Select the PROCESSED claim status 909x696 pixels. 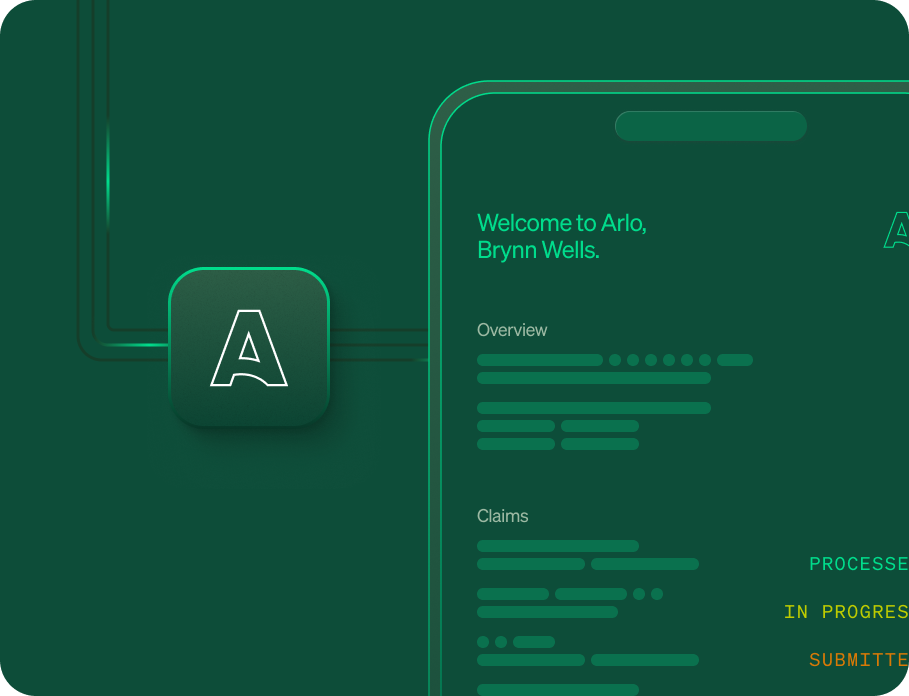[858, 564]
